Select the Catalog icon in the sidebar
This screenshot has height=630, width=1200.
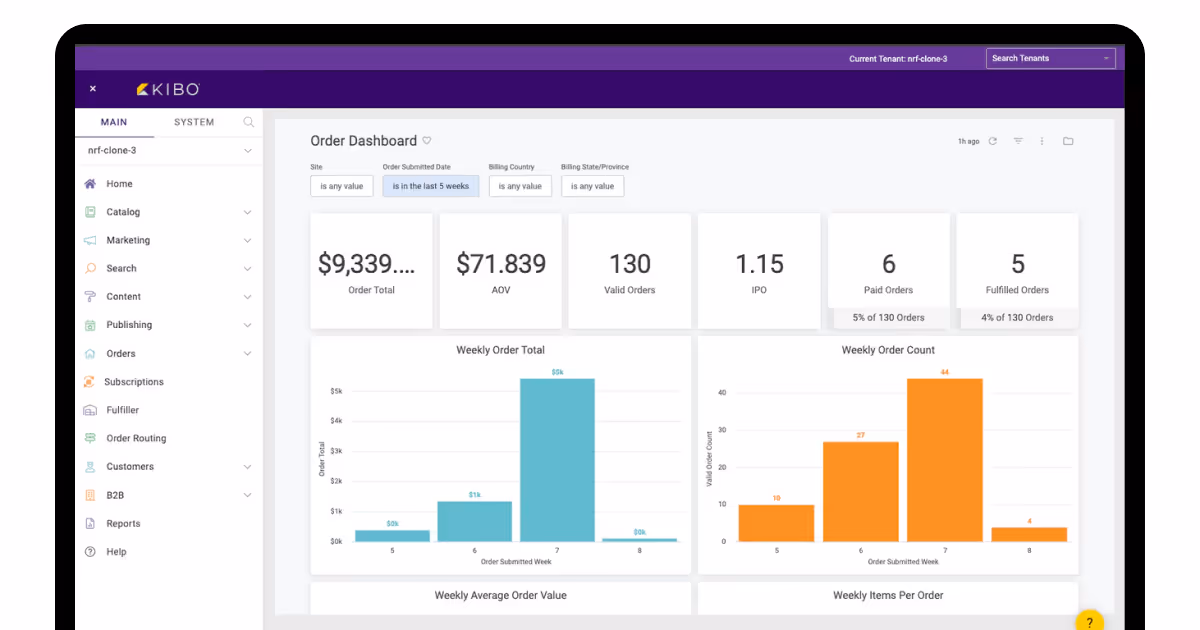tap(90, 212)
